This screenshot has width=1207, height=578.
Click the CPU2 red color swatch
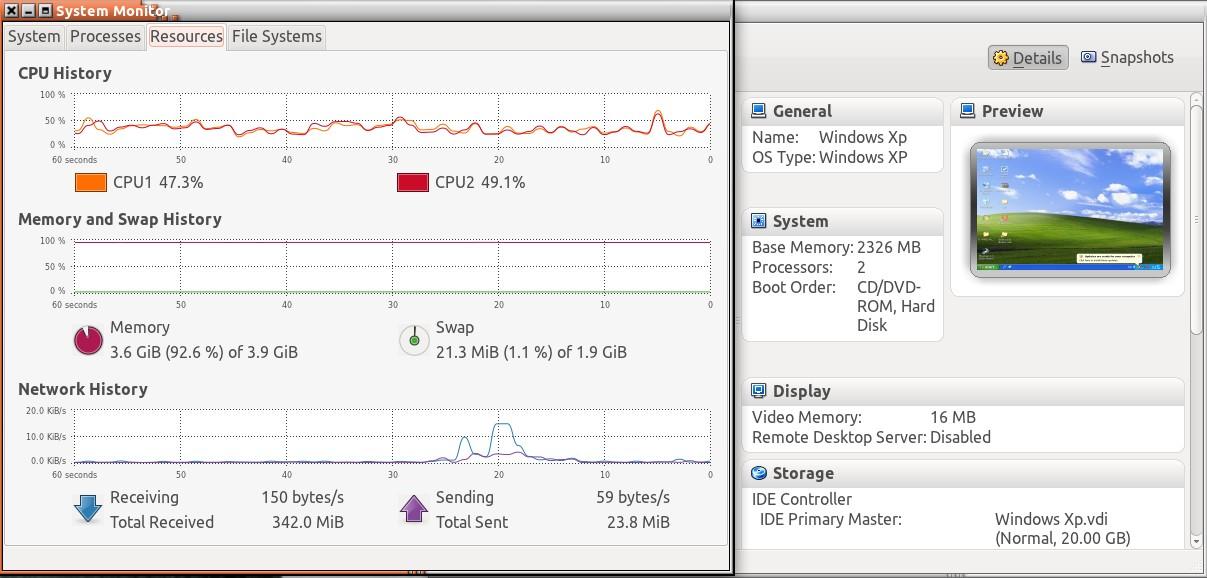pos(413,182)
